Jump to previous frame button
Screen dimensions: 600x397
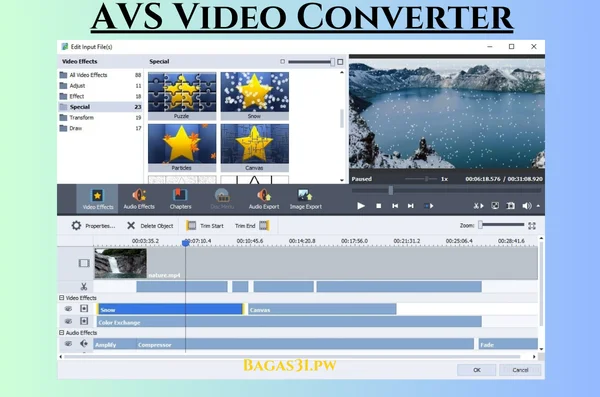[395, 206]
